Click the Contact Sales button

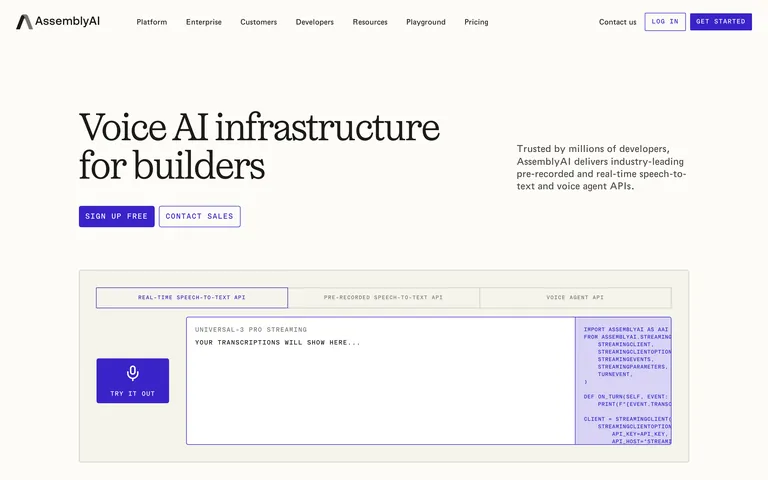click(199, 216)
